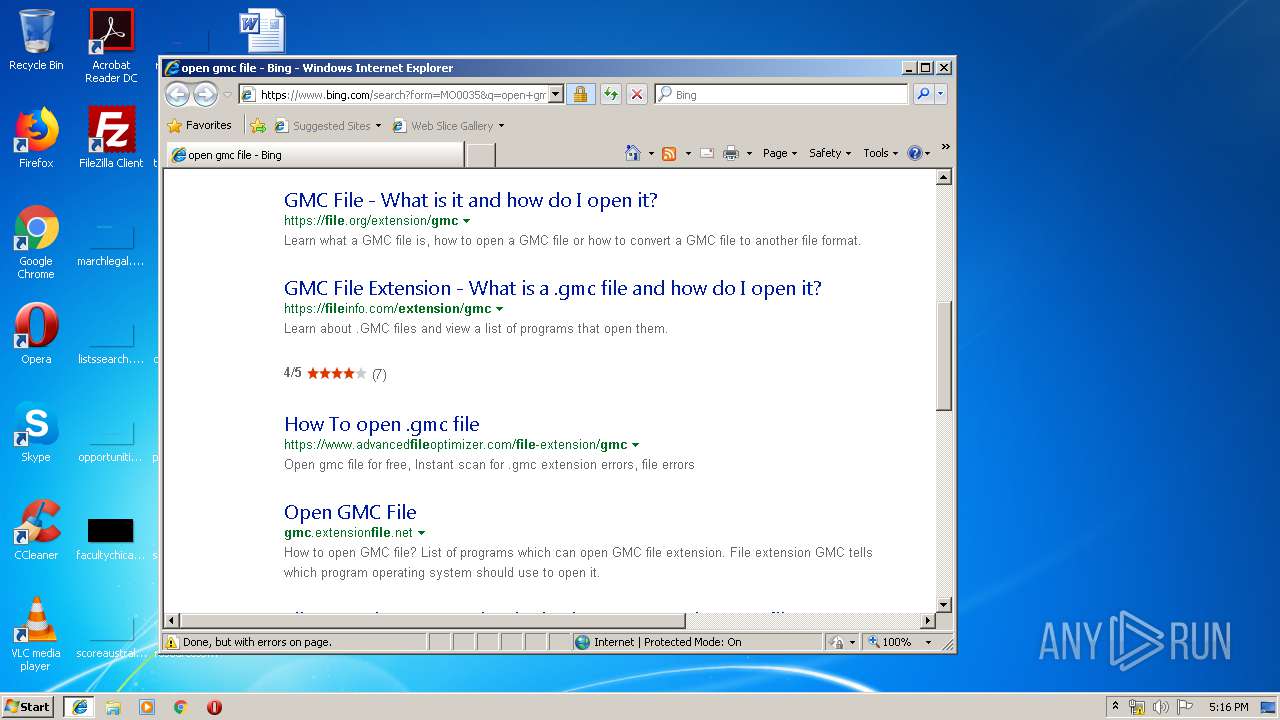Click the Read Mail envelope icon

[x=706, y=153]
